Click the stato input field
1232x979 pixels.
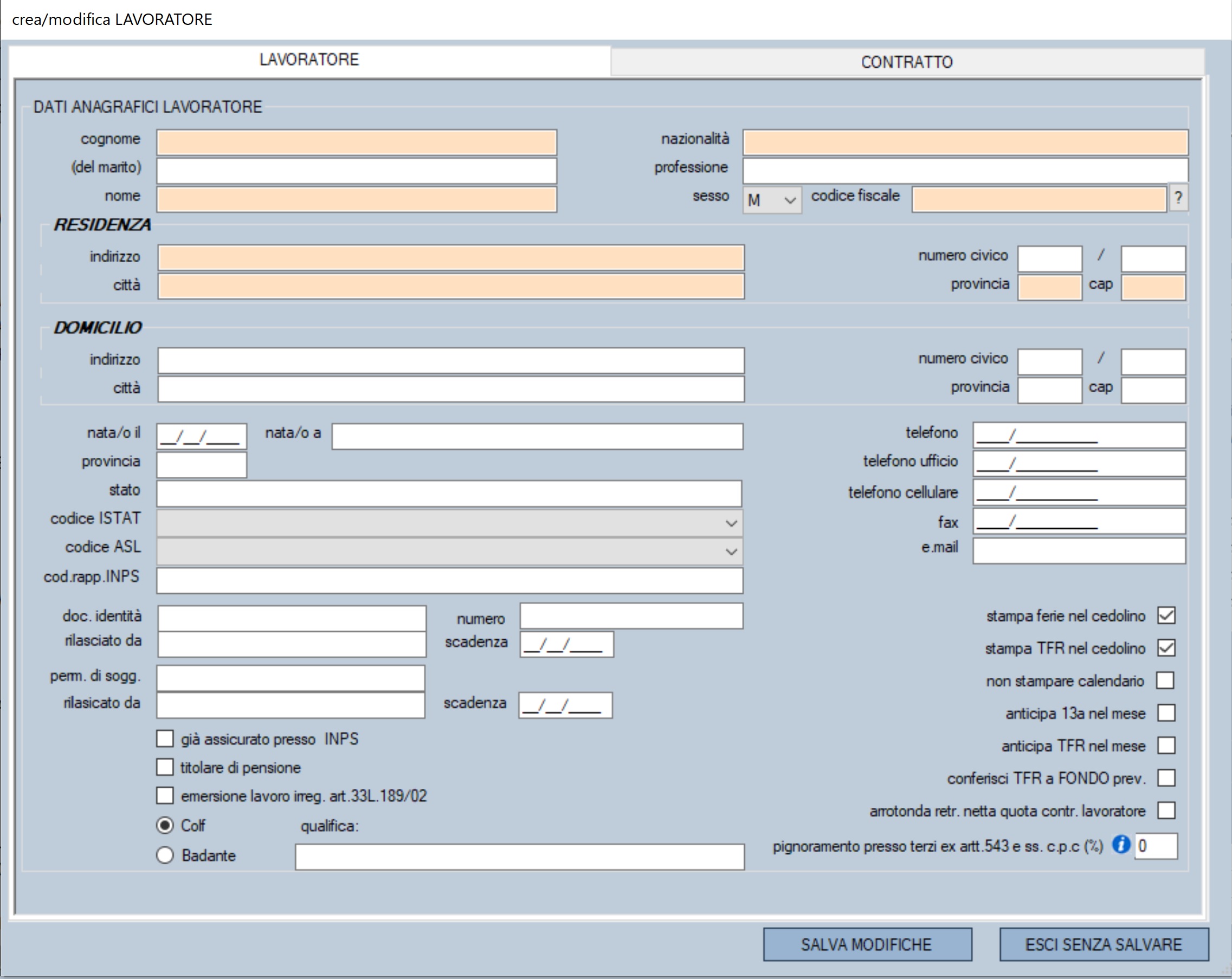click(449, 494)
